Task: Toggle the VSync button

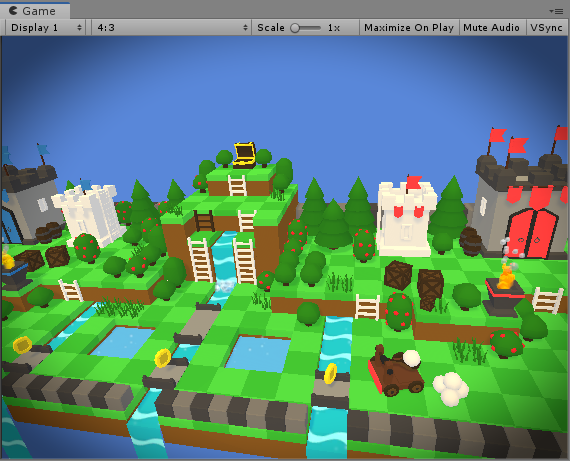Action: click(547, 28)
